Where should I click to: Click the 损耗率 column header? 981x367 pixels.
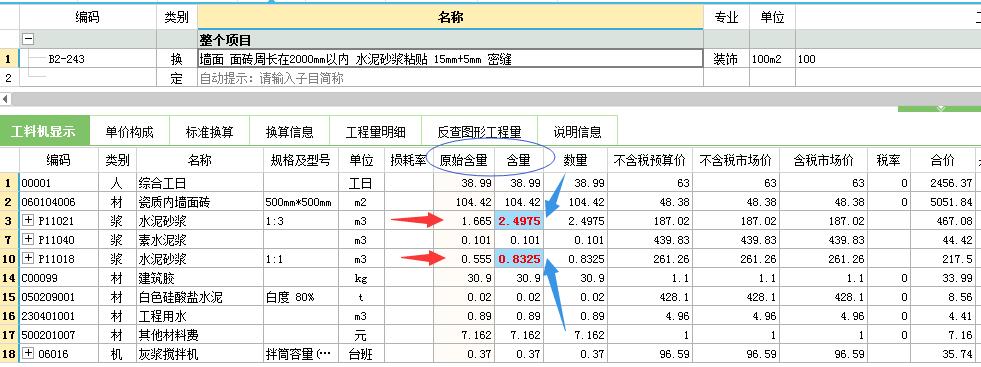409,161
